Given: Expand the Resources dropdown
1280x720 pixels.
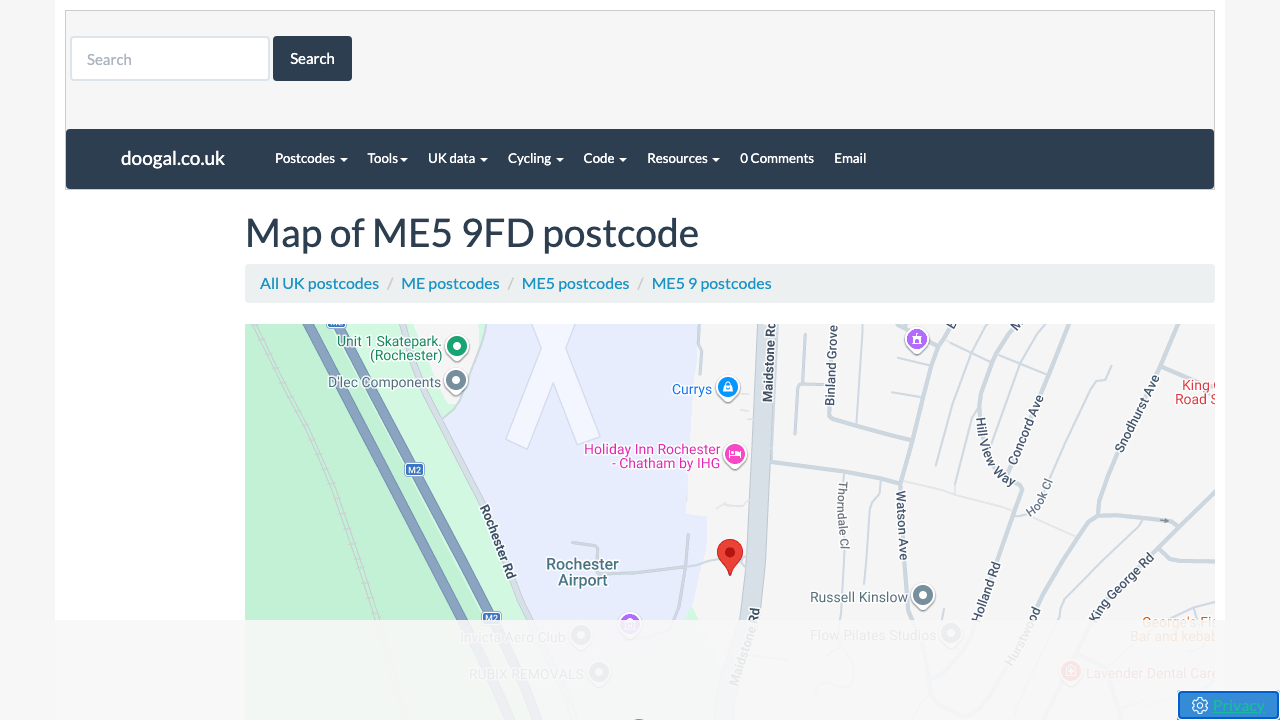Looking at the screenshot, I should click(x=683, y=158).
